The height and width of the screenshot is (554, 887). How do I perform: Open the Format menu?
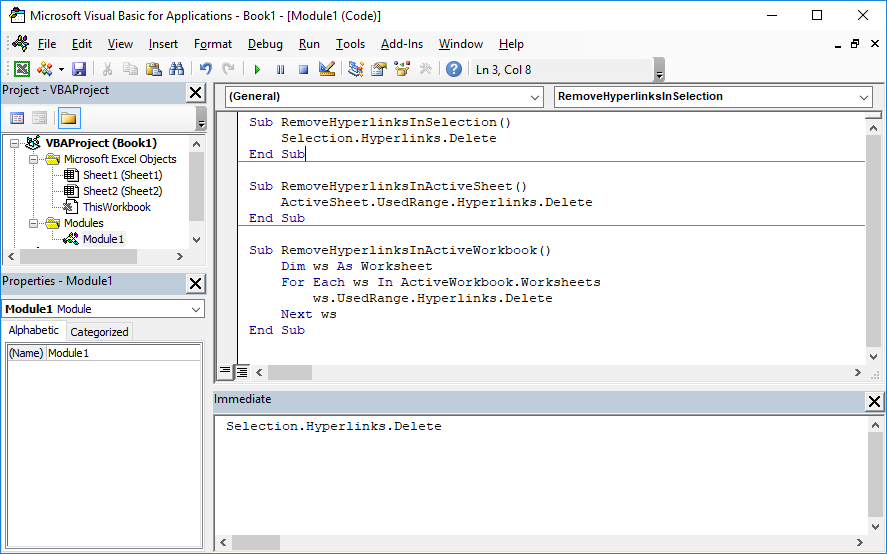coord(213,44)
